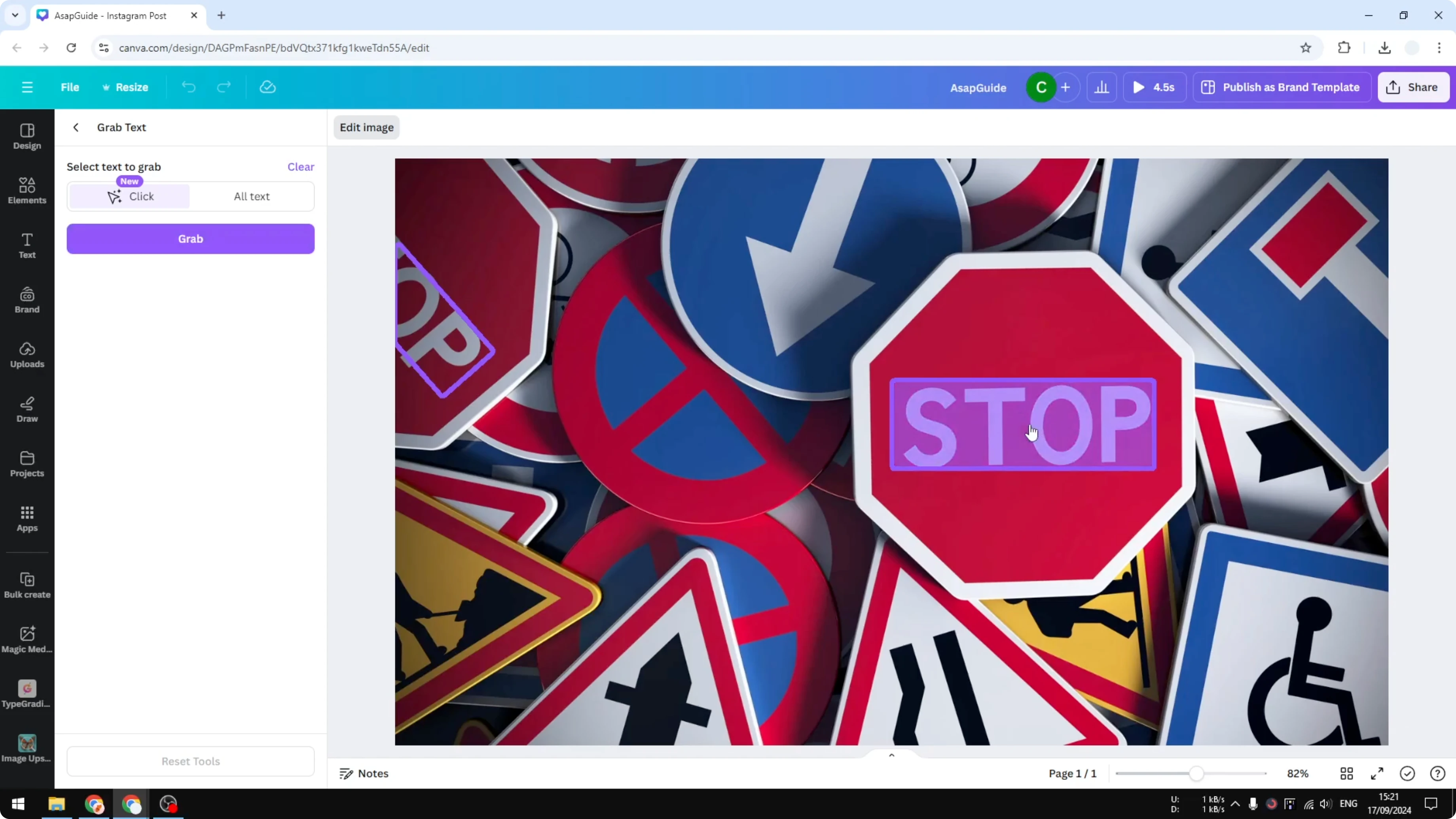Open the insights chart icon

[1101, 87]
